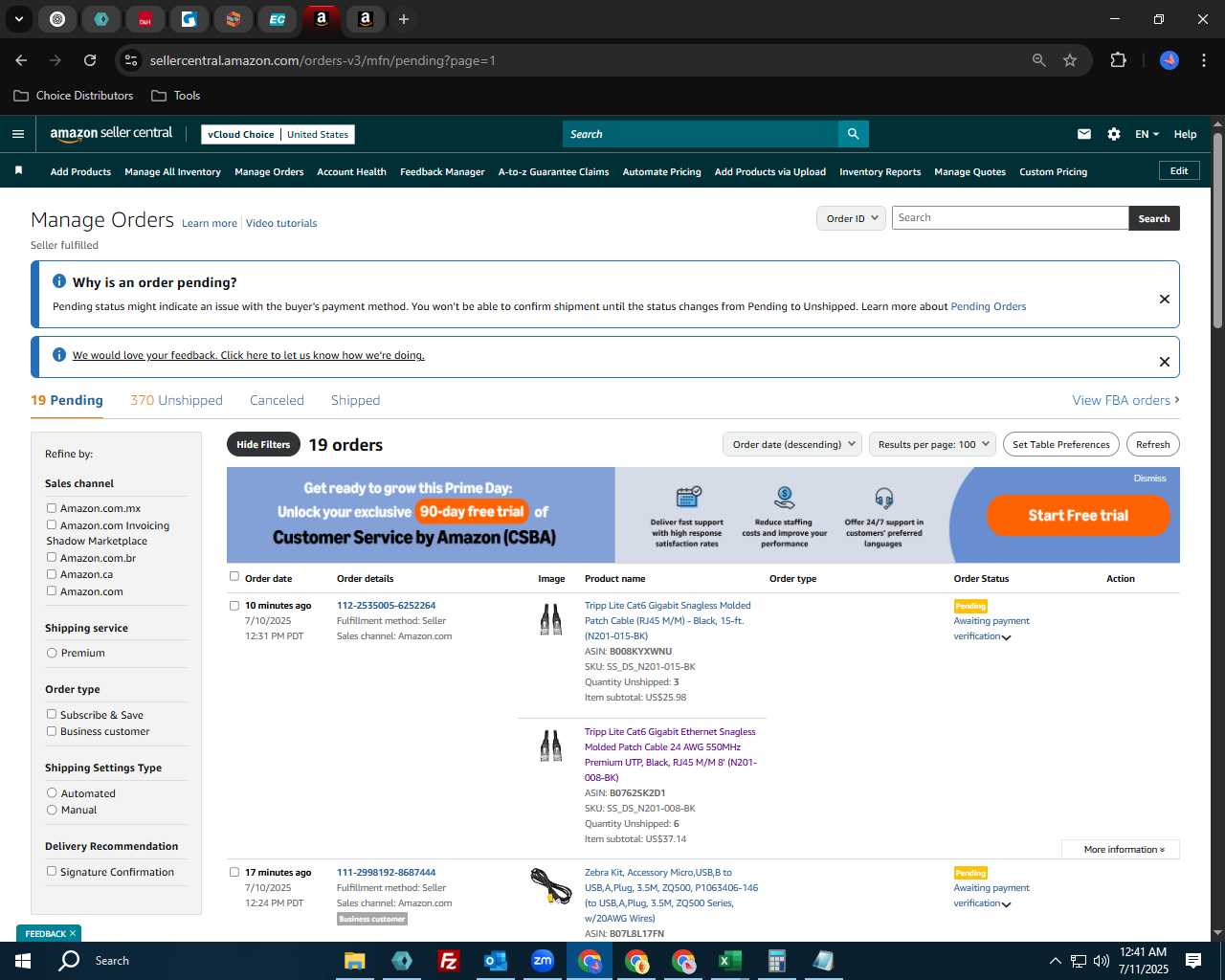Open the Order ID search type dropdown
Image resolution: width=1225 pixels, height=980 pixels.
point(852,218)
